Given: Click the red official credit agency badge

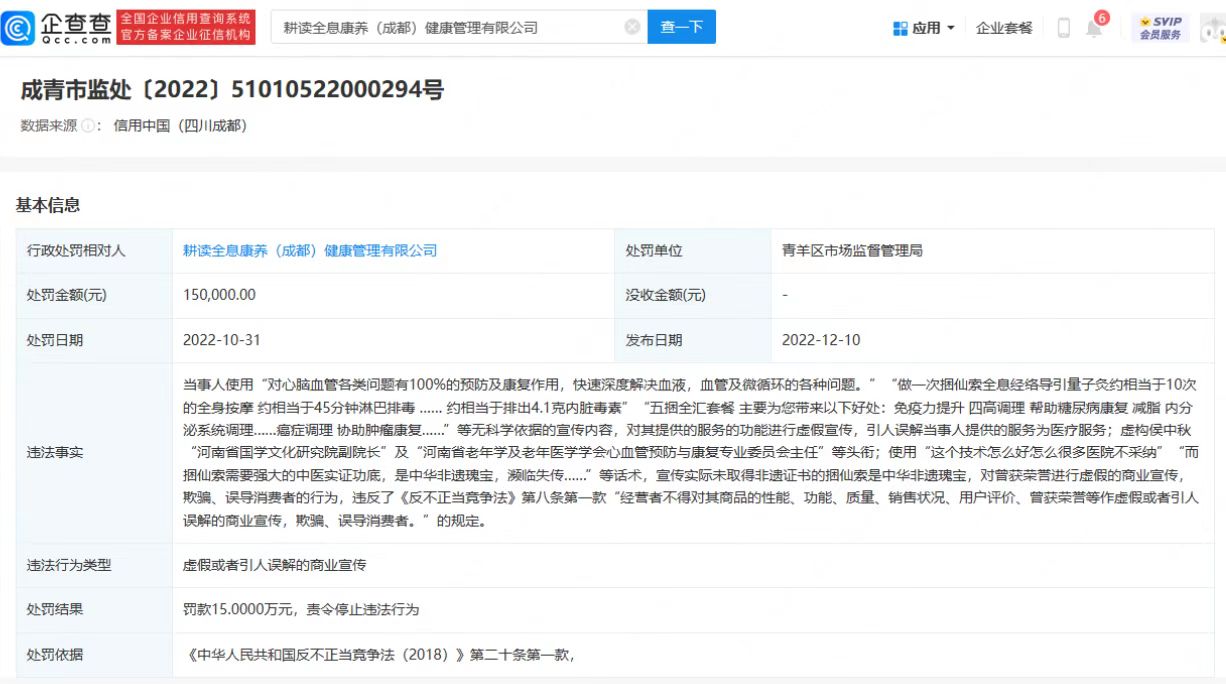Looking at the screenshot, I should 186,28.
